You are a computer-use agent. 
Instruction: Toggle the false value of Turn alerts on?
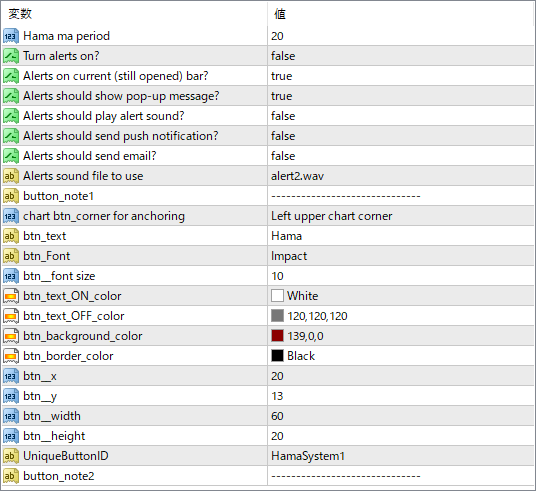pyautogui.click(x=401, y=56)
